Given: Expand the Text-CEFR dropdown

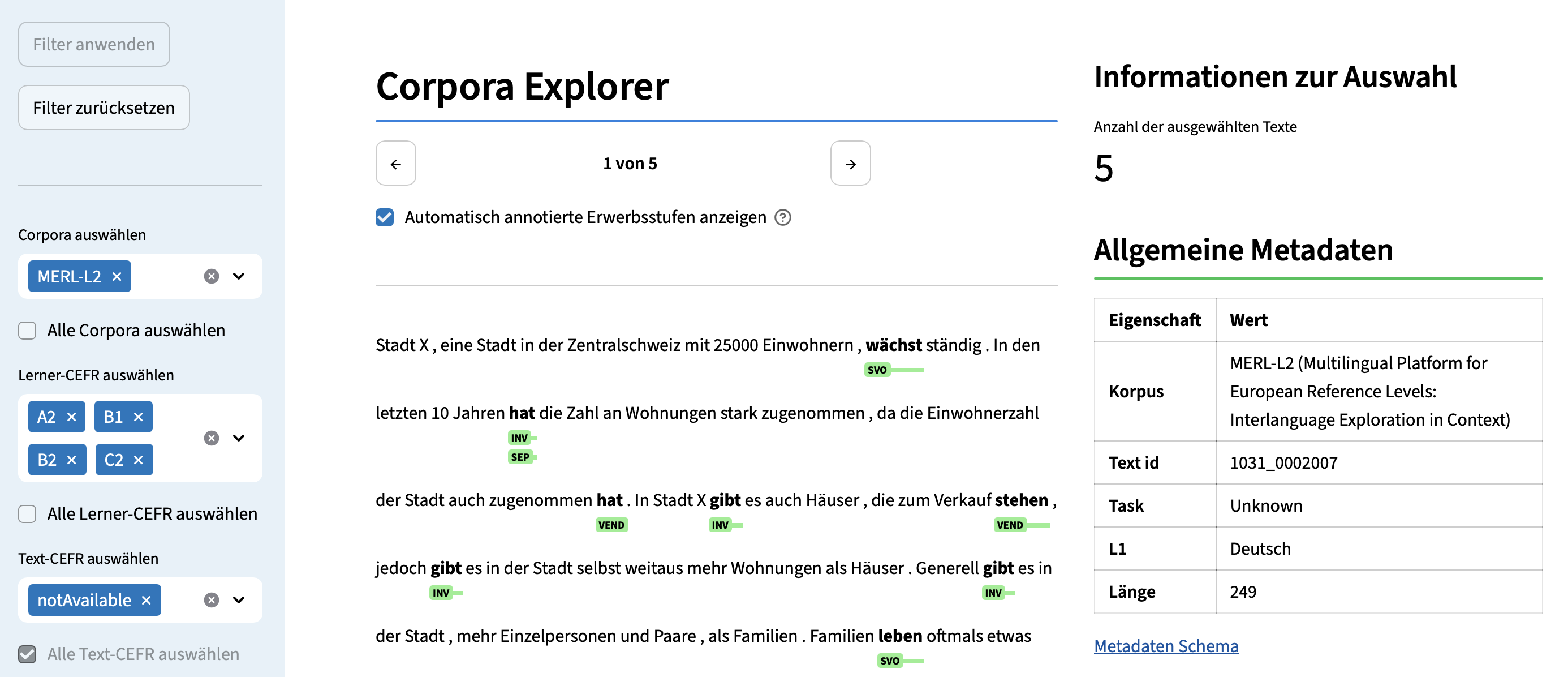Looking at the screenshot, I should (x=239, y=600).
